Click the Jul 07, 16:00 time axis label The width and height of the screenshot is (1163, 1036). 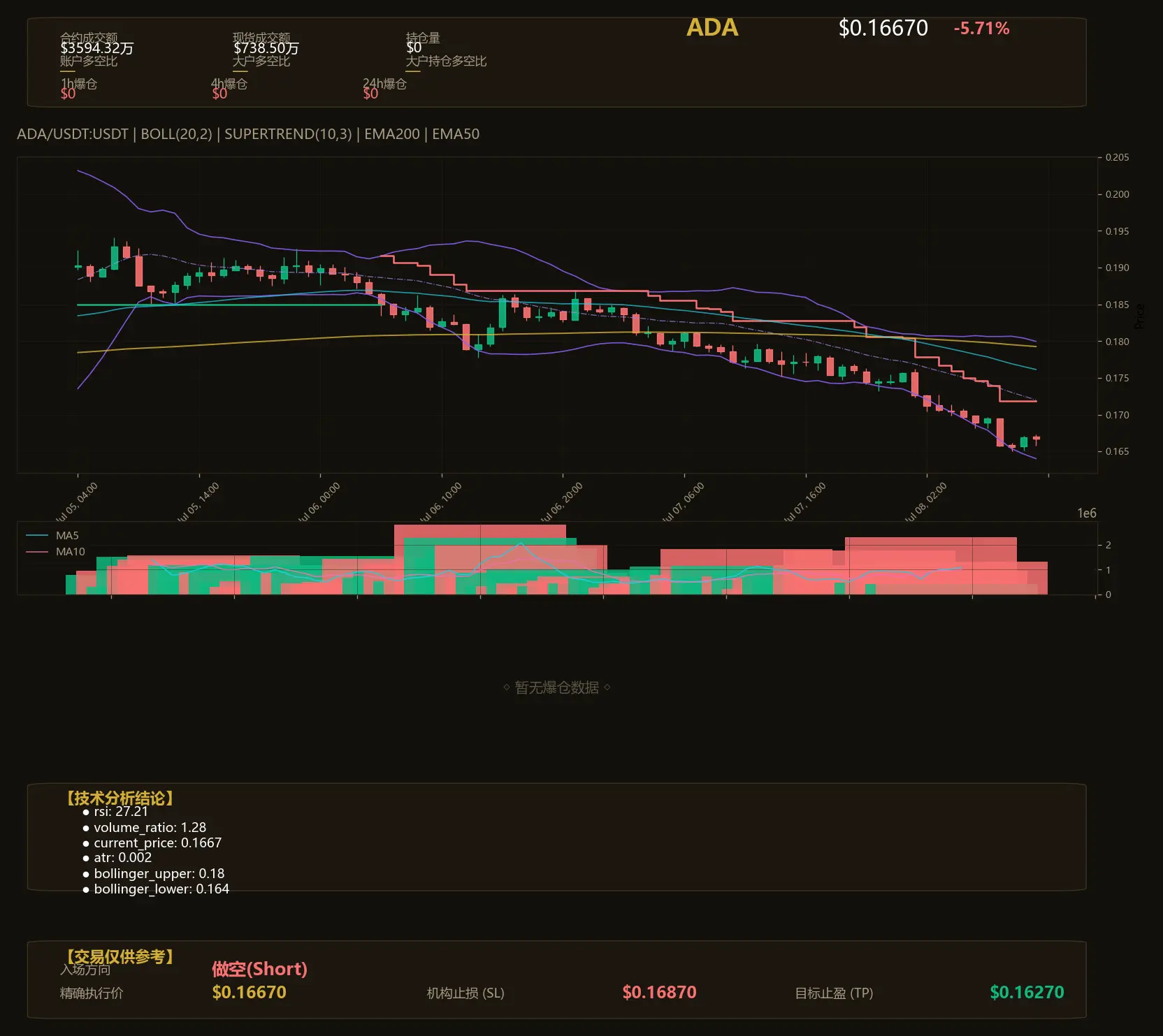804,503
